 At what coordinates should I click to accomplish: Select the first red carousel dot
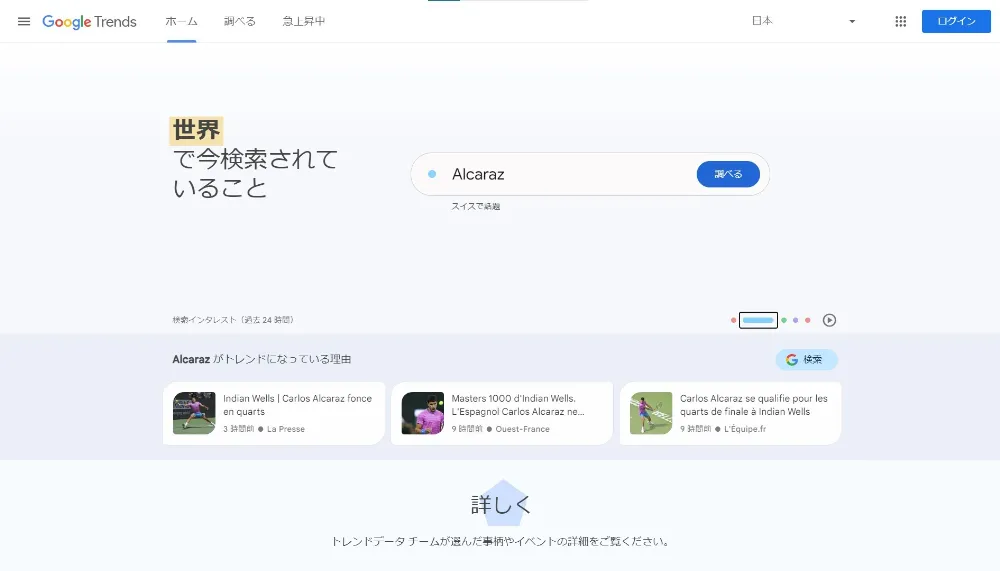733,320
